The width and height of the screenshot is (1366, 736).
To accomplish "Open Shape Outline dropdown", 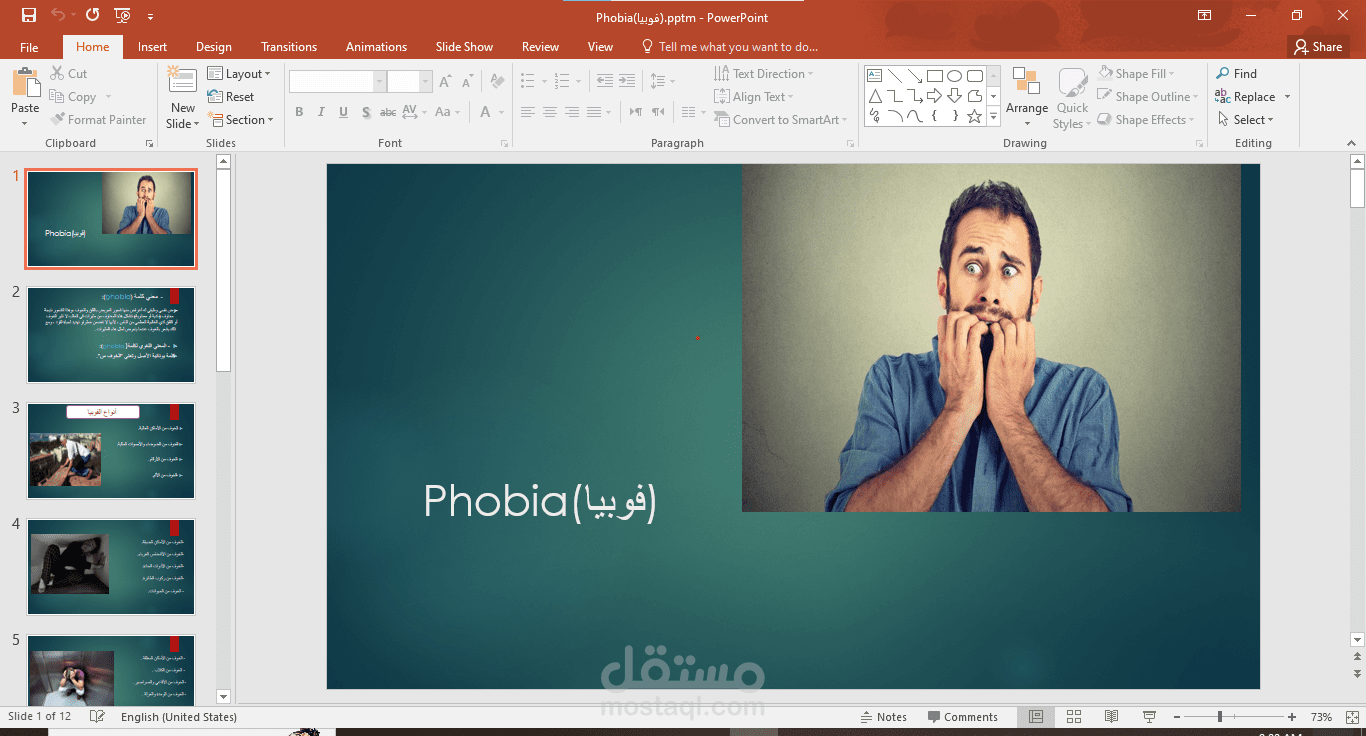I will tap(1148, 97).
